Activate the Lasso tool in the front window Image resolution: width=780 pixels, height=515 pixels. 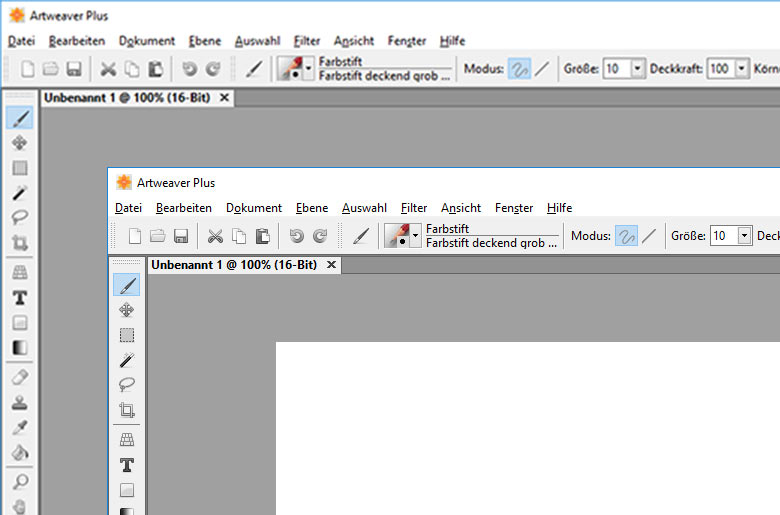tap(127, 385)
